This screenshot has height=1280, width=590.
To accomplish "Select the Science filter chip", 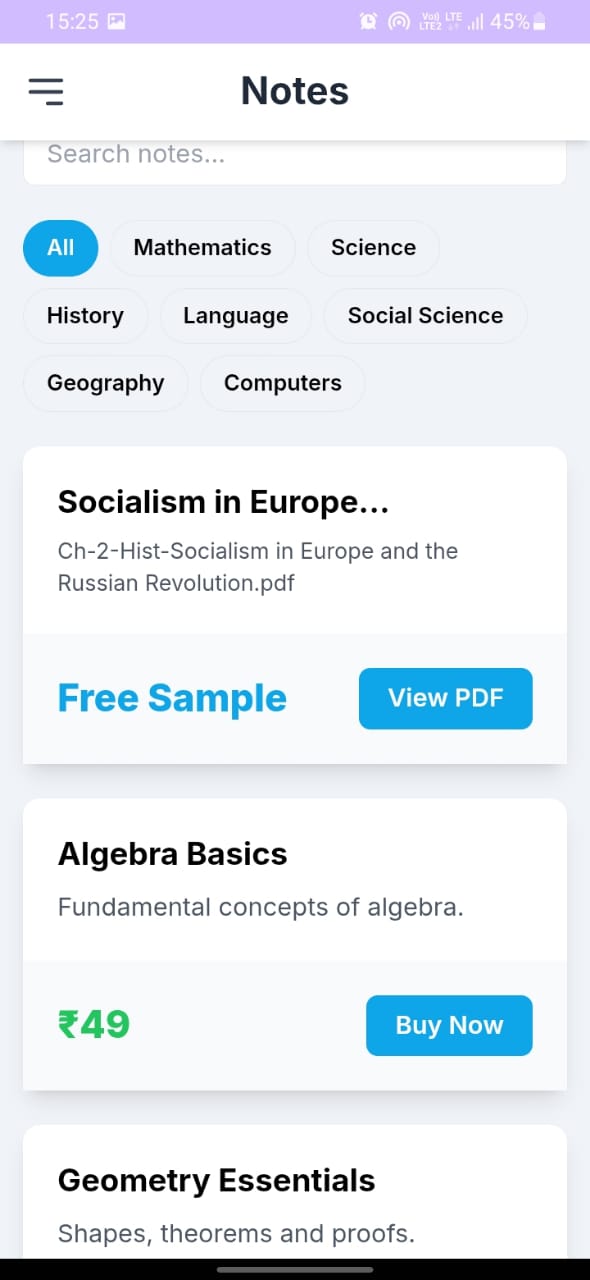I will 373,247.
